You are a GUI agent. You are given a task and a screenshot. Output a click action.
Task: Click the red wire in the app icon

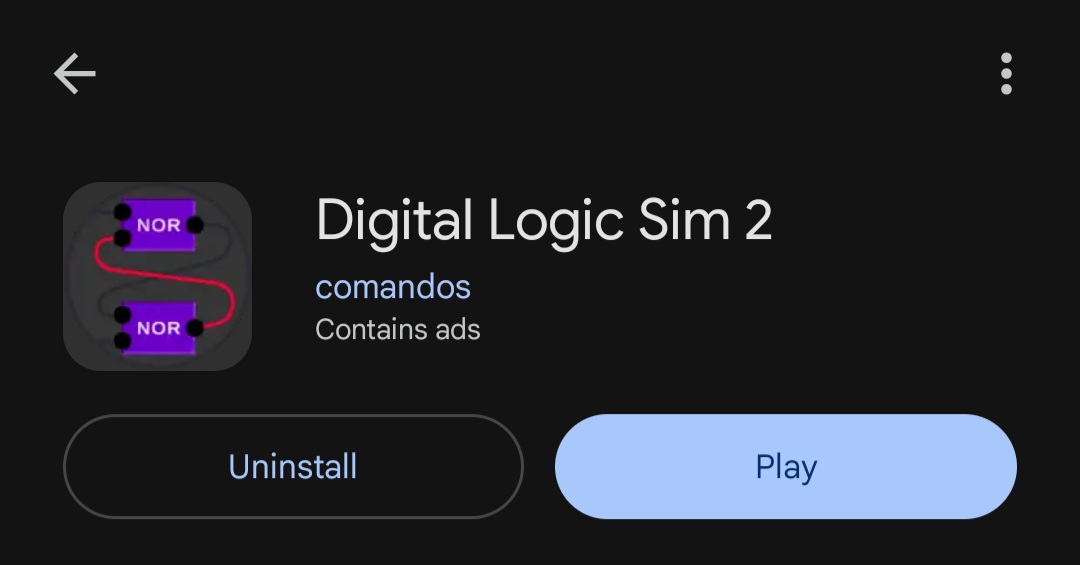pyautogui.click(x=164, y=278)
